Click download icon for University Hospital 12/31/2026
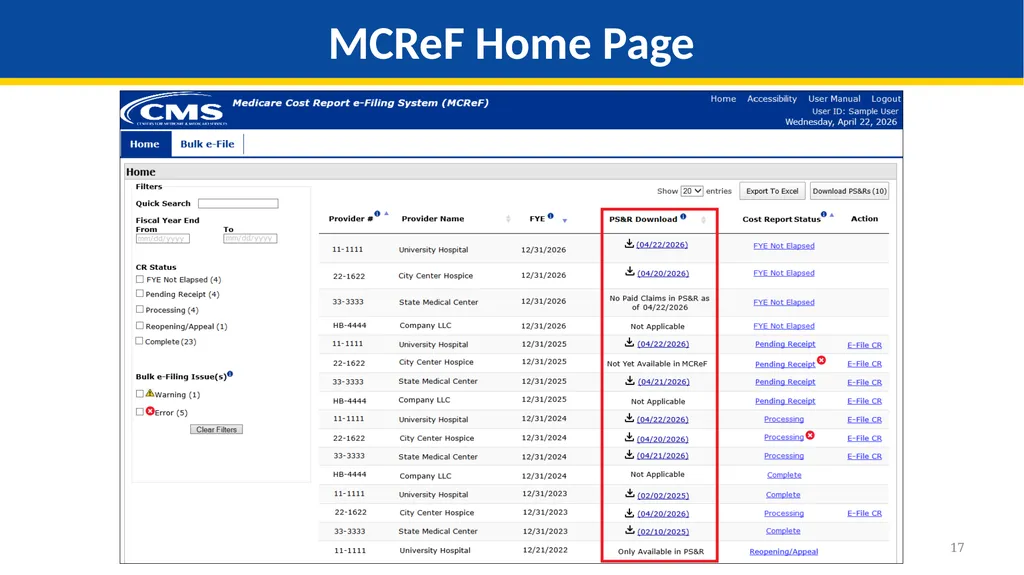This screenshot has height=575, width=1024. pos(629,244)
